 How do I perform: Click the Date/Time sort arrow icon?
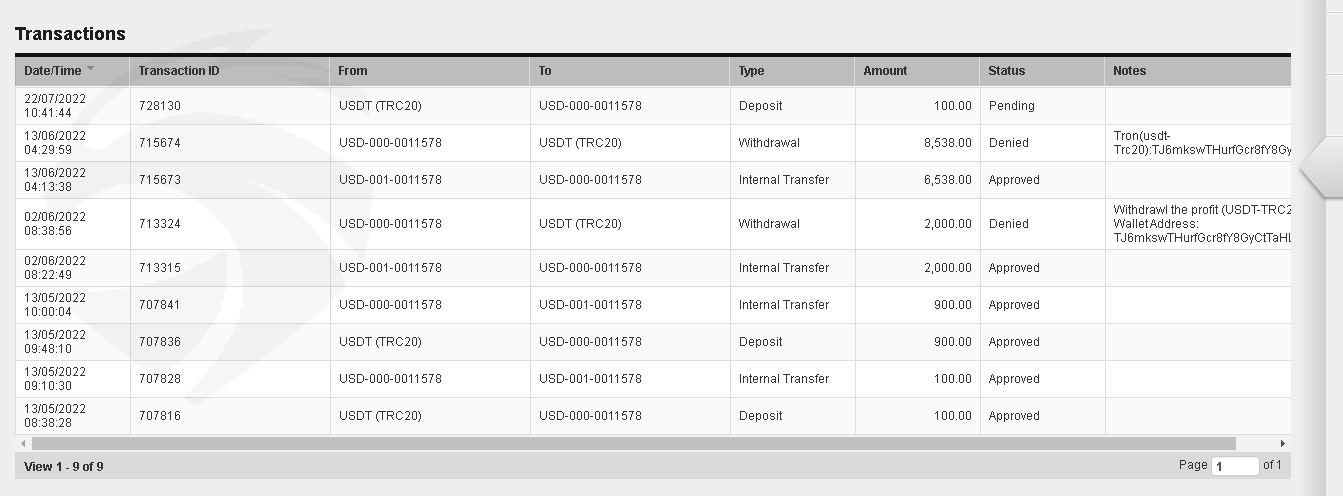[x=91, y=70]
